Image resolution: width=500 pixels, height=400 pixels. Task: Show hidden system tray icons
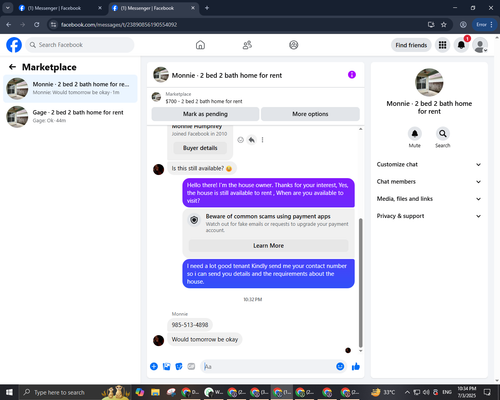(x=407, y=392)
